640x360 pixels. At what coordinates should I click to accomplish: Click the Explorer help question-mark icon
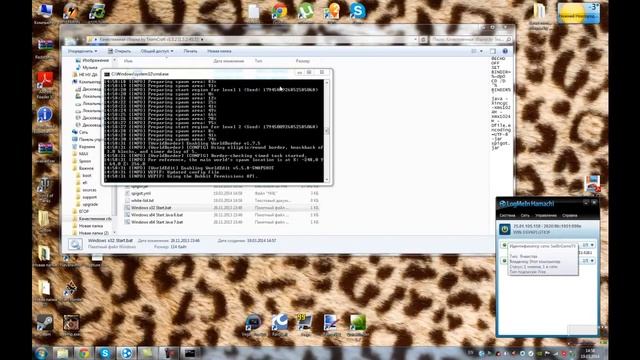pos(505,51)
